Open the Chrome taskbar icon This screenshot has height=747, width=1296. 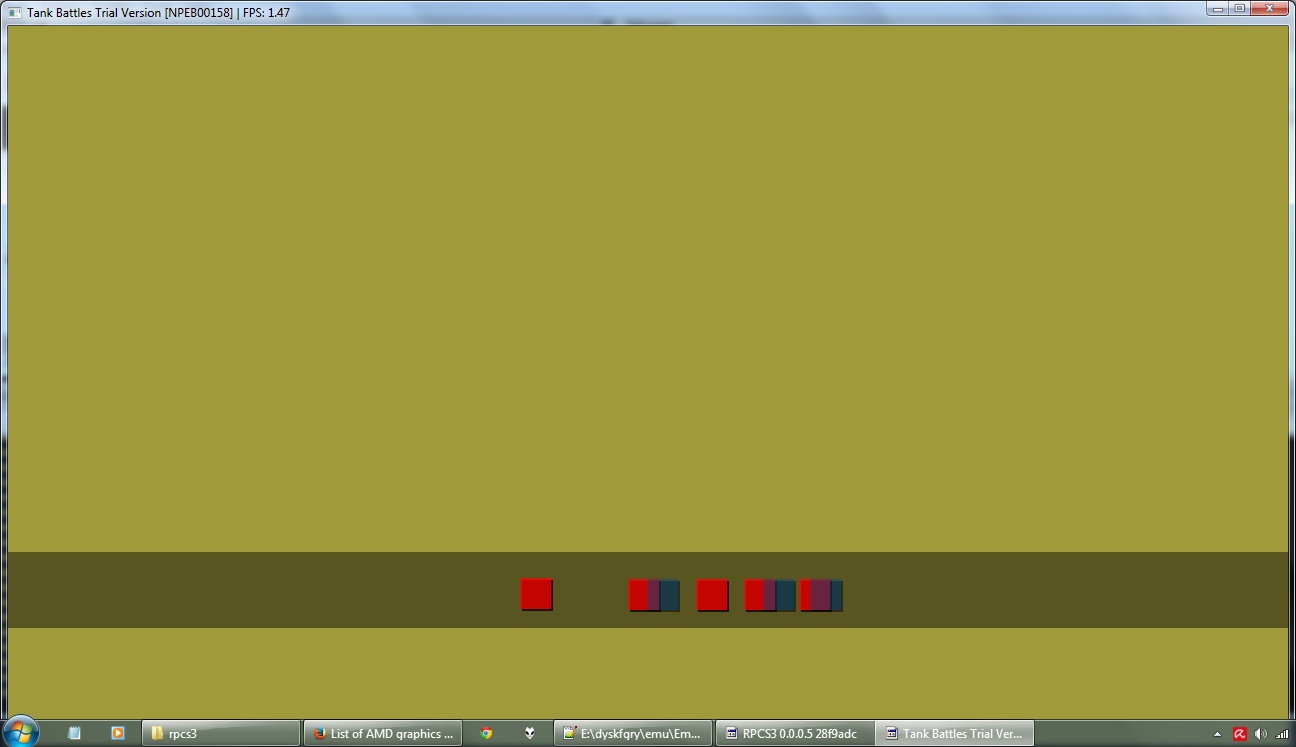point(486,733)
